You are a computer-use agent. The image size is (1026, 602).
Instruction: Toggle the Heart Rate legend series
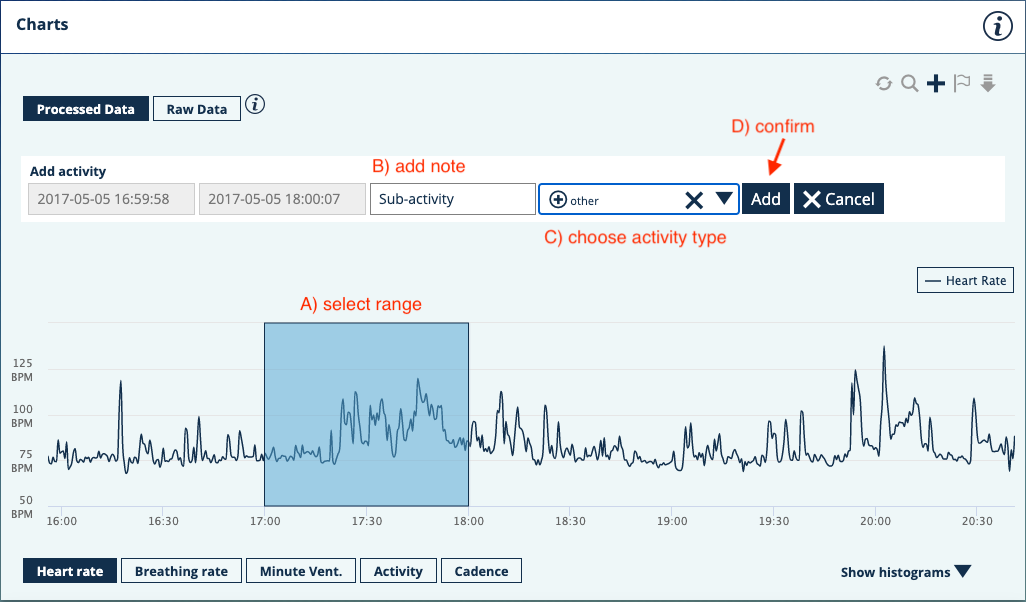pyautogui.click(x=965, y=281)
